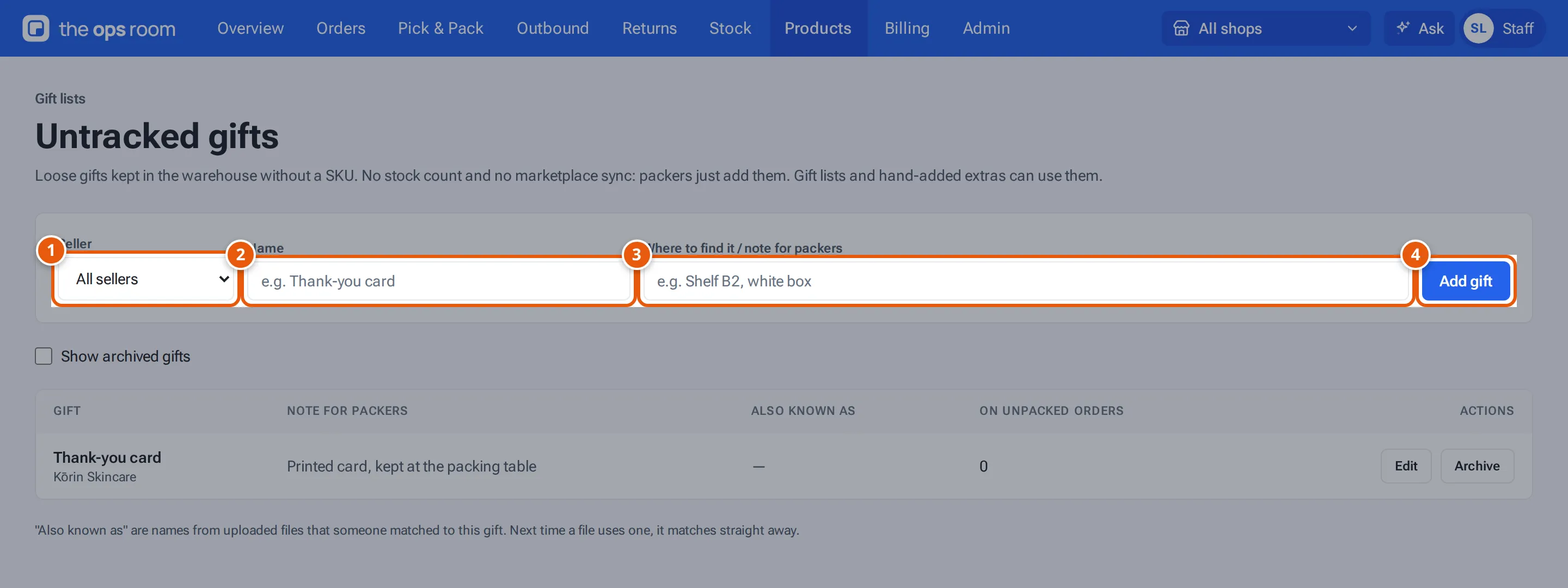Click the Note For Packers header
The height and width of the screenshot is (588, 1568).
[x=347, y=411]
